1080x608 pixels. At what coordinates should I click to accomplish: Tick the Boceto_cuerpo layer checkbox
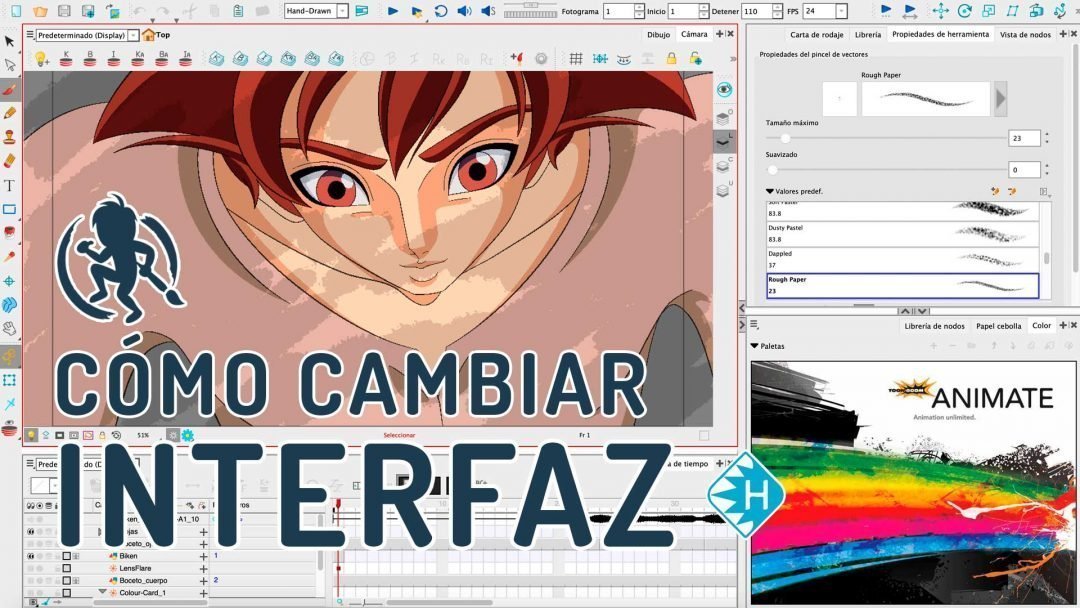(x=67, y=580)
